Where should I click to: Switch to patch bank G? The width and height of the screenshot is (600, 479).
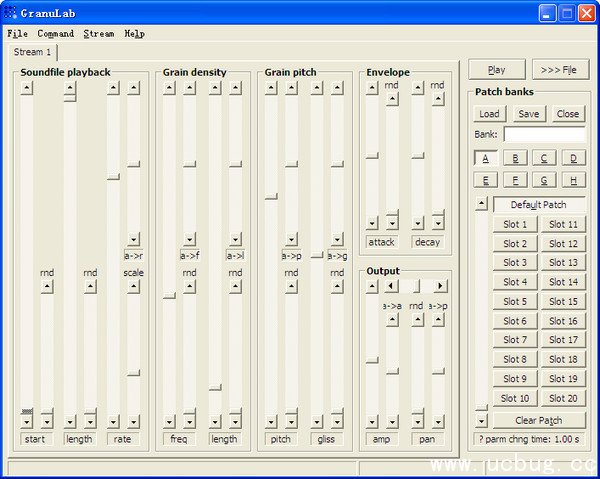click(x=544, y=180)
